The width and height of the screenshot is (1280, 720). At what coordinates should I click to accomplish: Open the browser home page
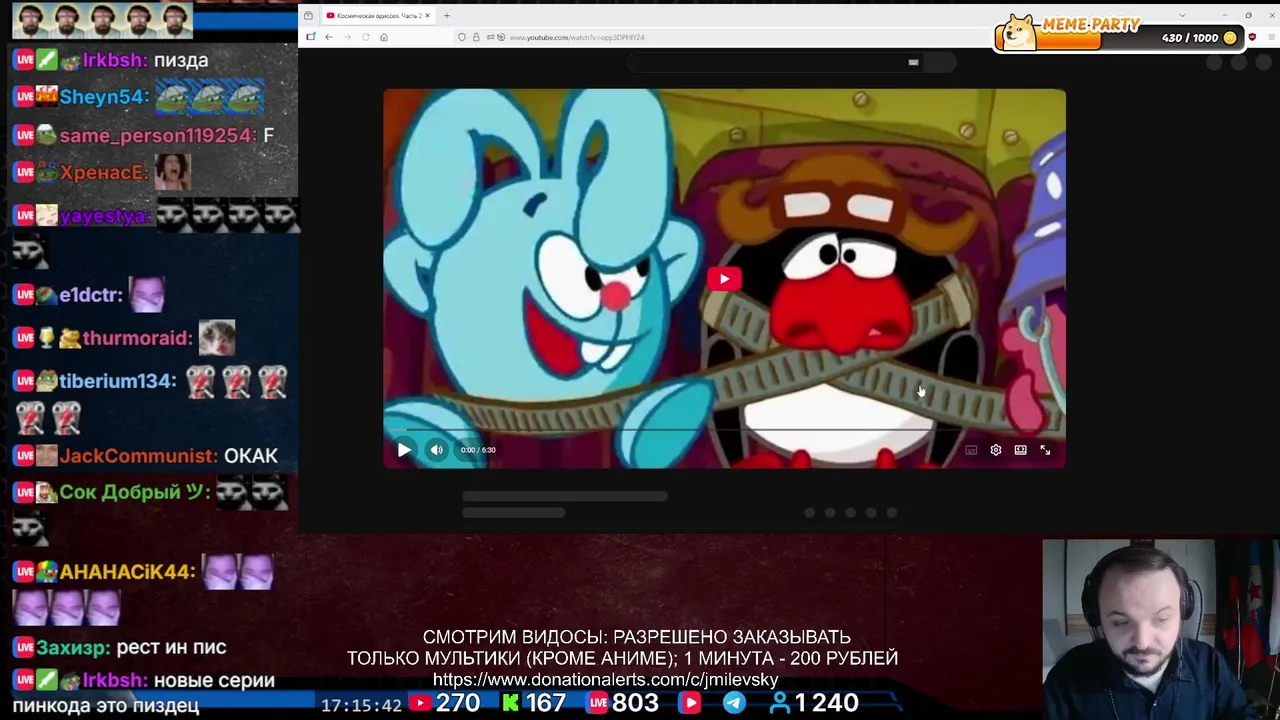click(x=384, y=37)
